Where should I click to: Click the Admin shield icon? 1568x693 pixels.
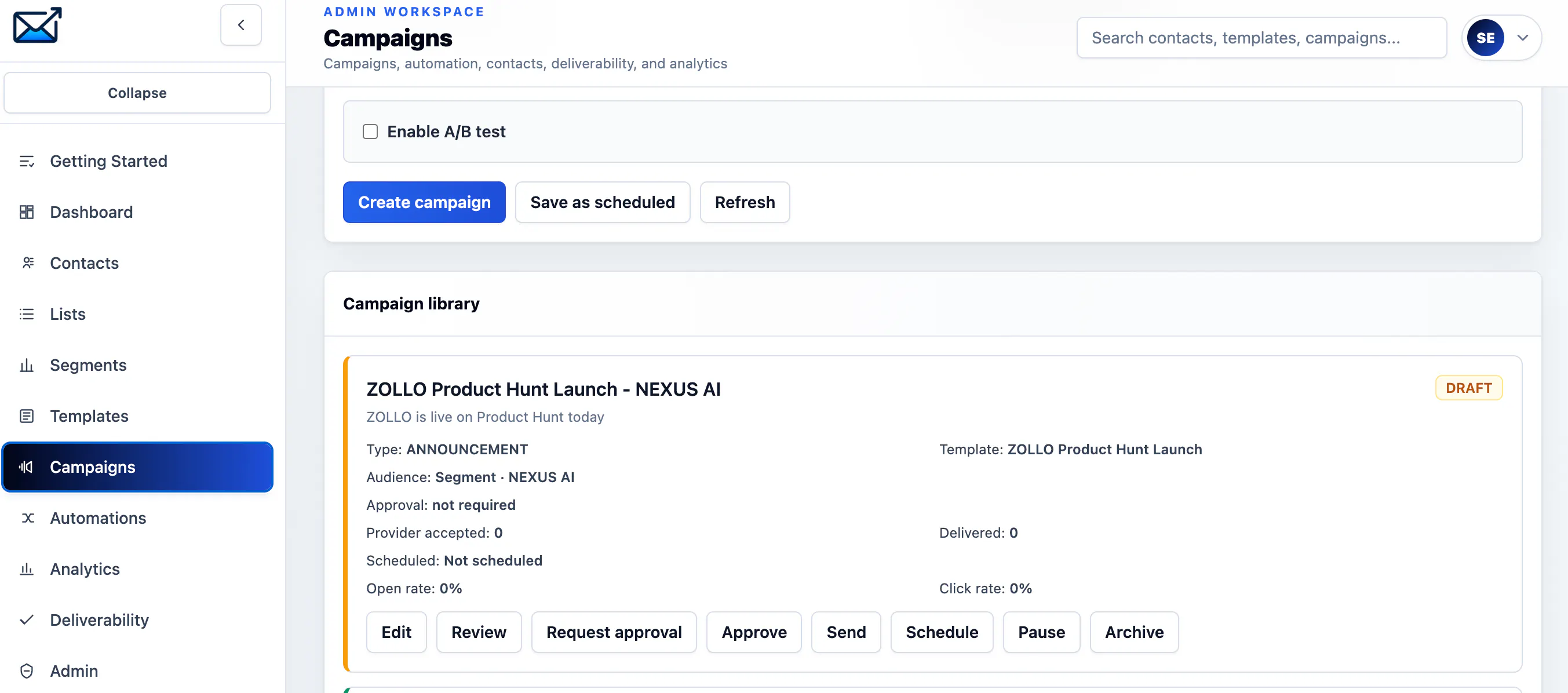[27, 671]
